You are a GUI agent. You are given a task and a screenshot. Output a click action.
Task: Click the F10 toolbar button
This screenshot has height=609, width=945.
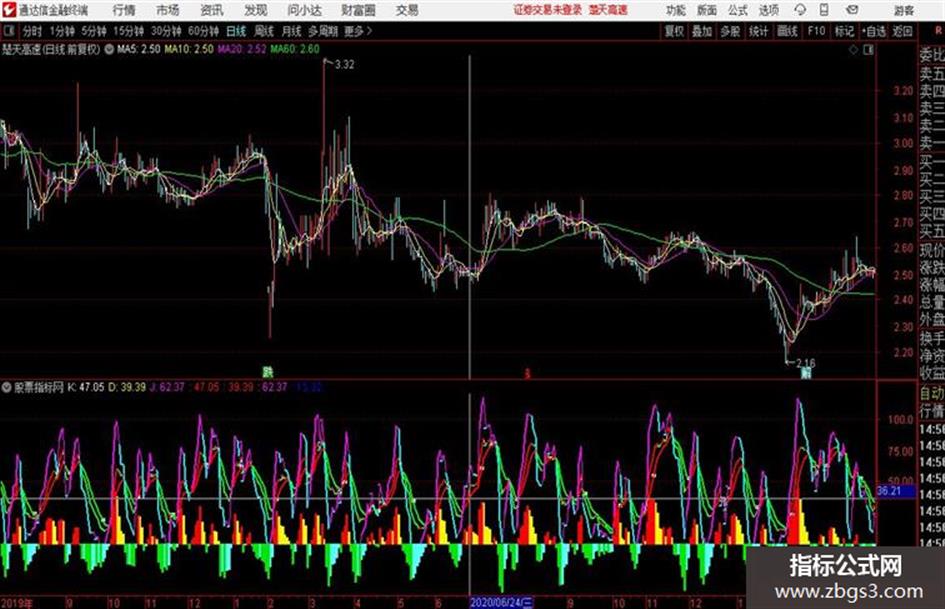(817, 31)
